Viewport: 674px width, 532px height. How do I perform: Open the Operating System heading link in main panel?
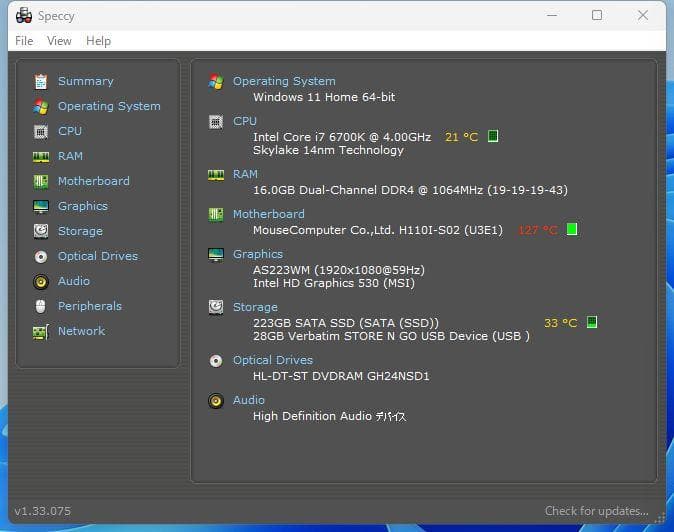point(284,81)
